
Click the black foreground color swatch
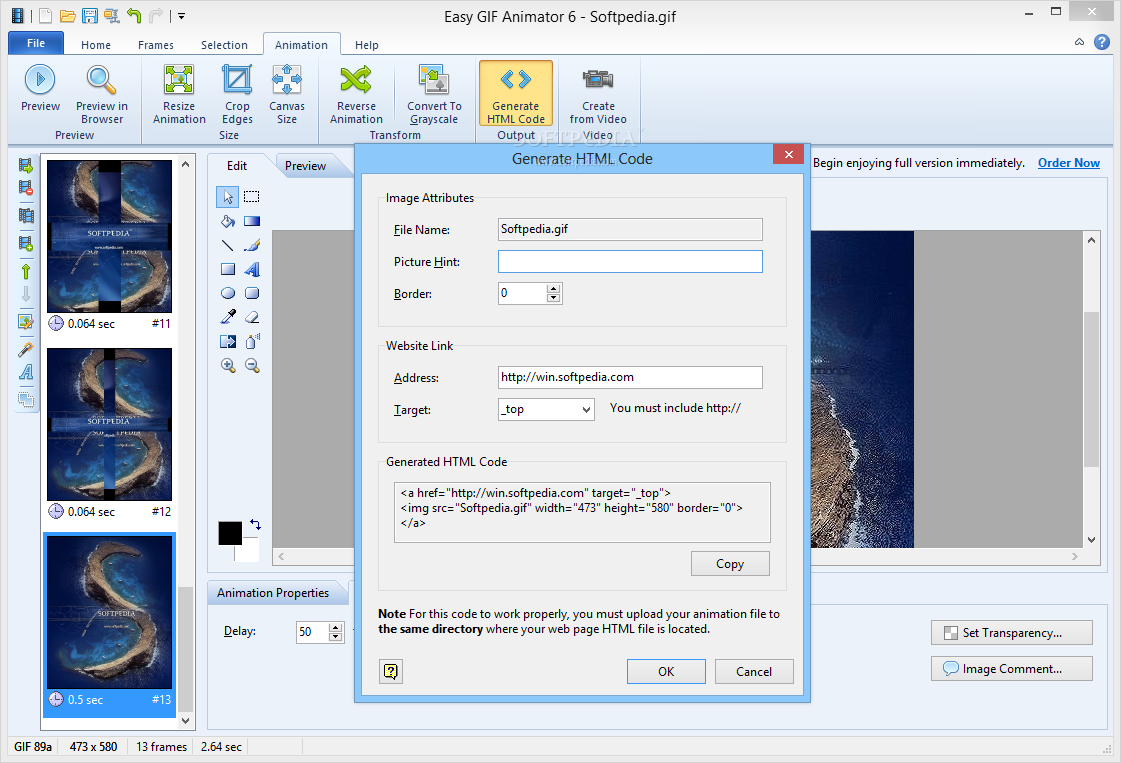pos(229,533)
